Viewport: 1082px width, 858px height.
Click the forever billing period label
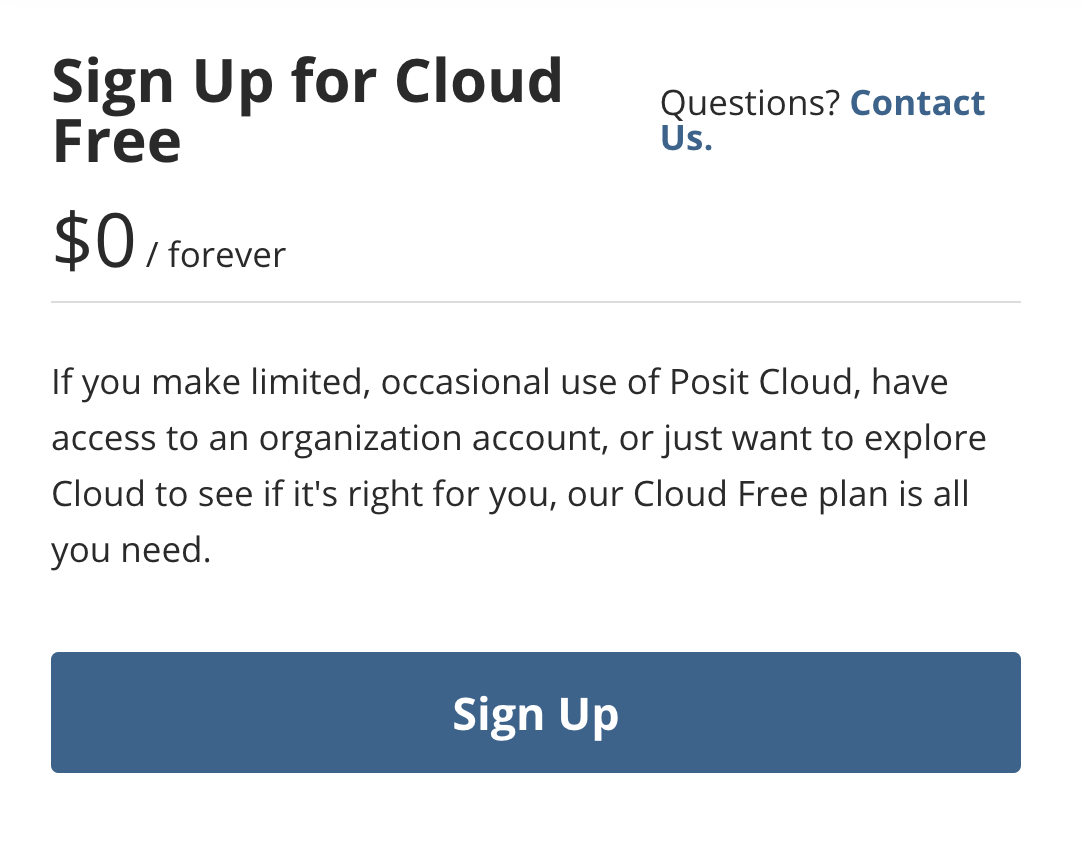(225, 255)
